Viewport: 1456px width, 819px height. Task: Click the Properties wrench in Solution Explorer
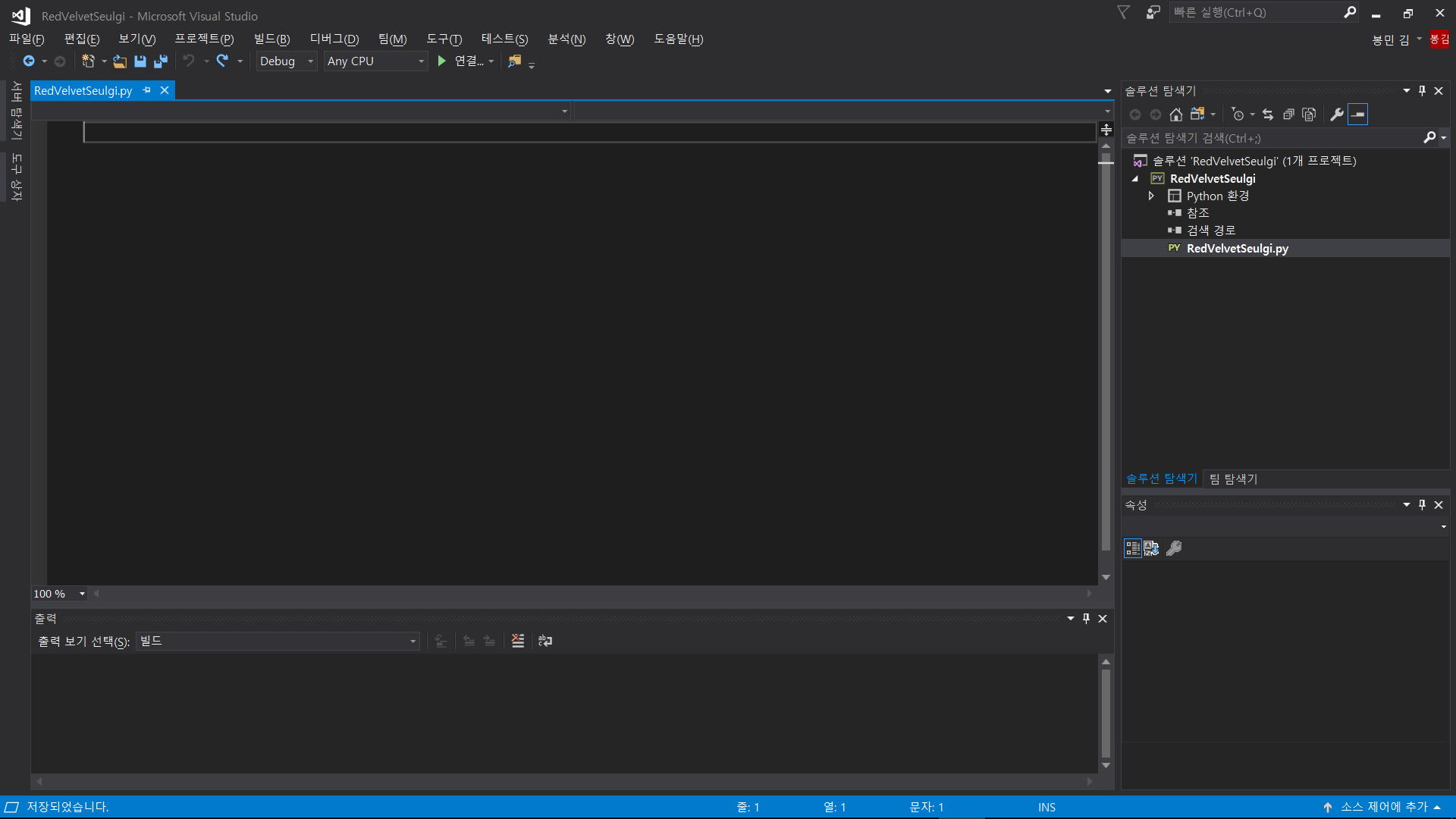pos(1336,115)
